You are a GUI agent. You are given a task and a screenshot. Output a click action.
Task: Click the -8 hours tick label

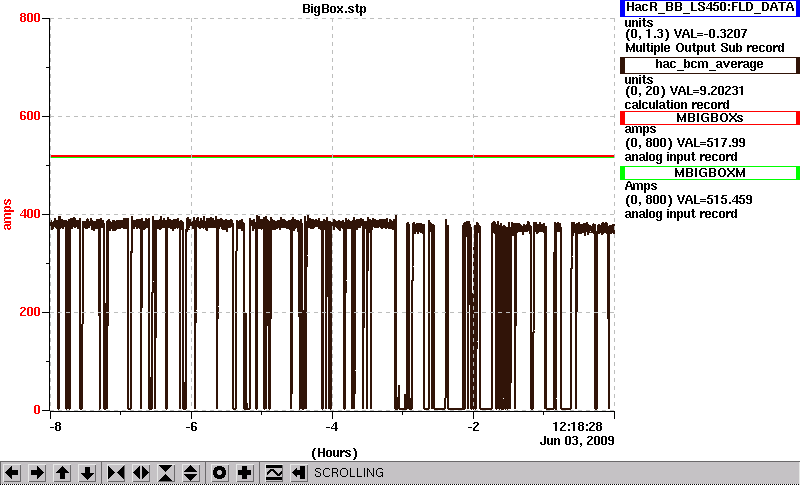point(55,427)
